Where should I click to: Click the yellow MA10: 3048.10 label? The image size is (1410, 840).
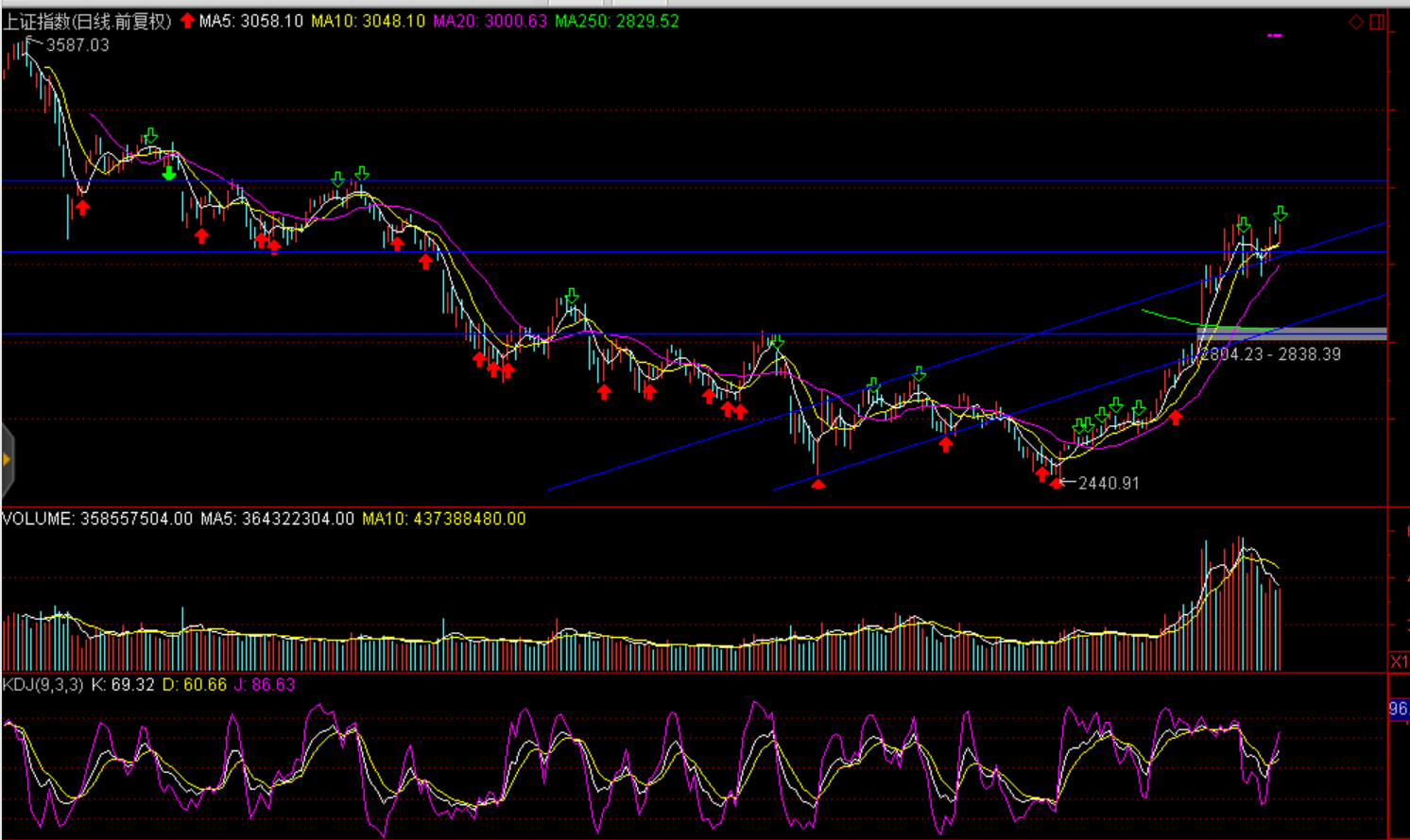pyautogui.click(x=368, y=21)
